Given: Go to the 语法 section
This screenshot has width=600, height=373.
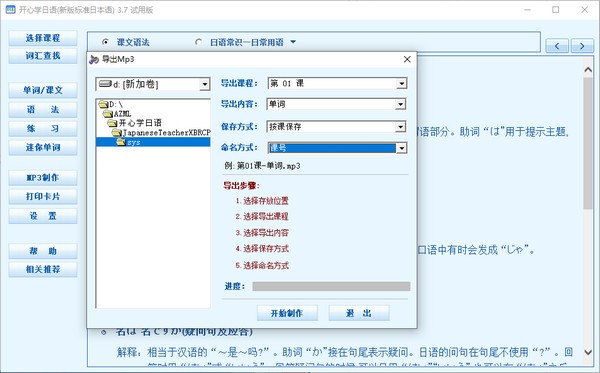Looking at the screenshot, I should [43, 110].
